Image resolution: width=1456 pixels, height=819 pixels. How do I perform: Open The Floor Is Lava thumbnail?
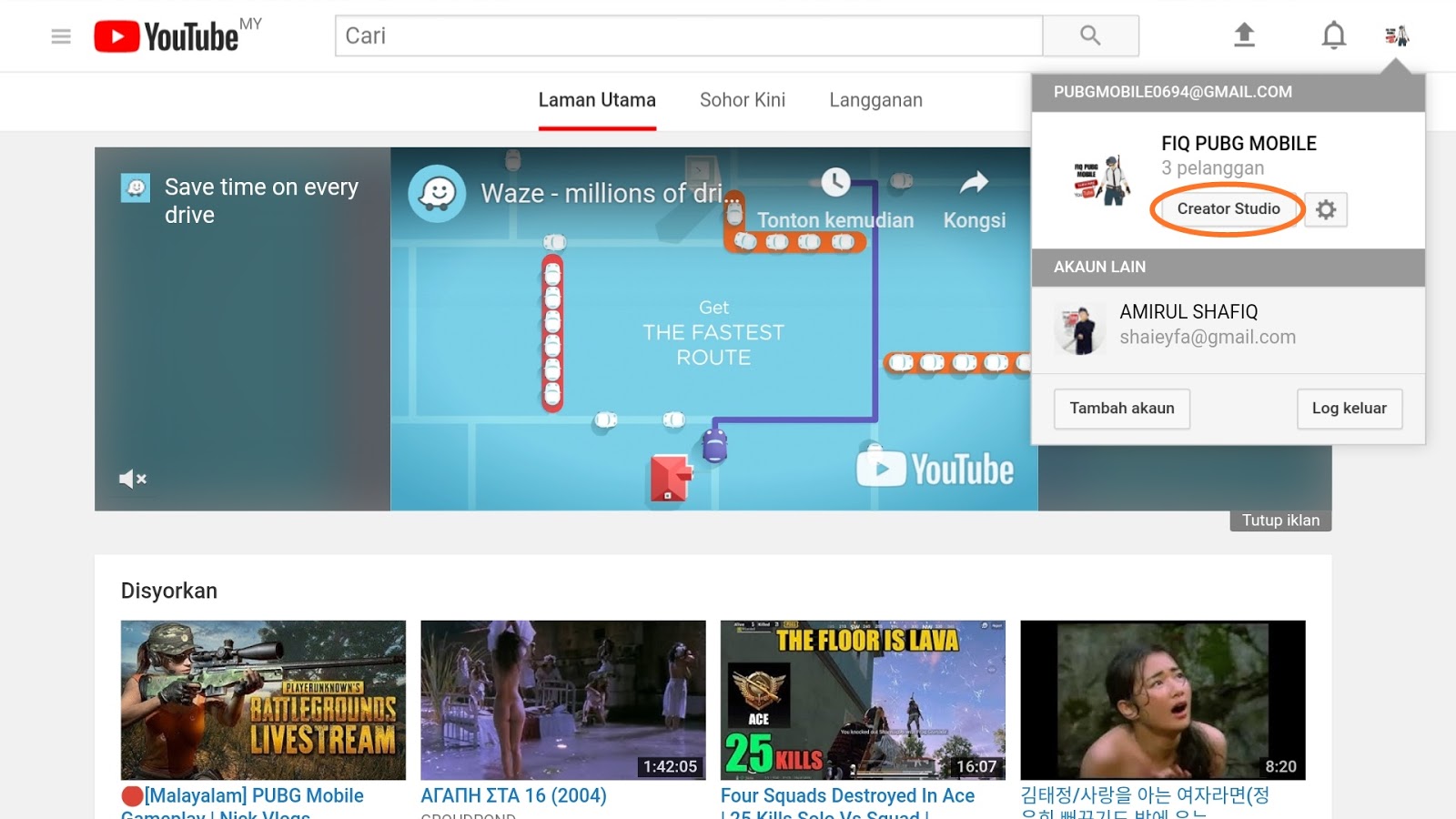point(863,700)
